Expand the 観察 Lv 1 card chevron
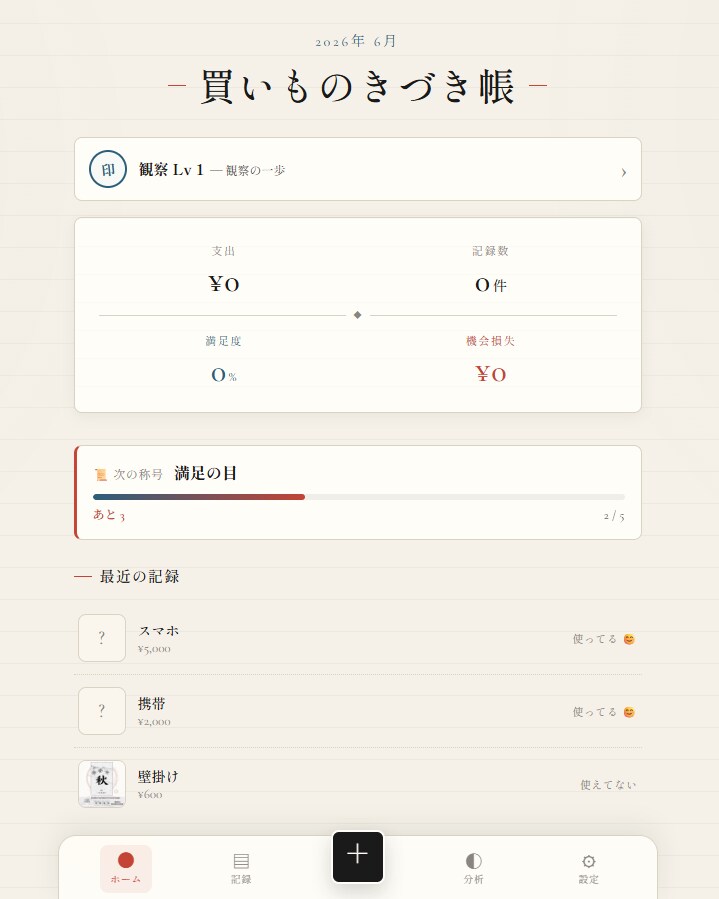This screenshot has height=899, width=719. click(x=624, y=172)
